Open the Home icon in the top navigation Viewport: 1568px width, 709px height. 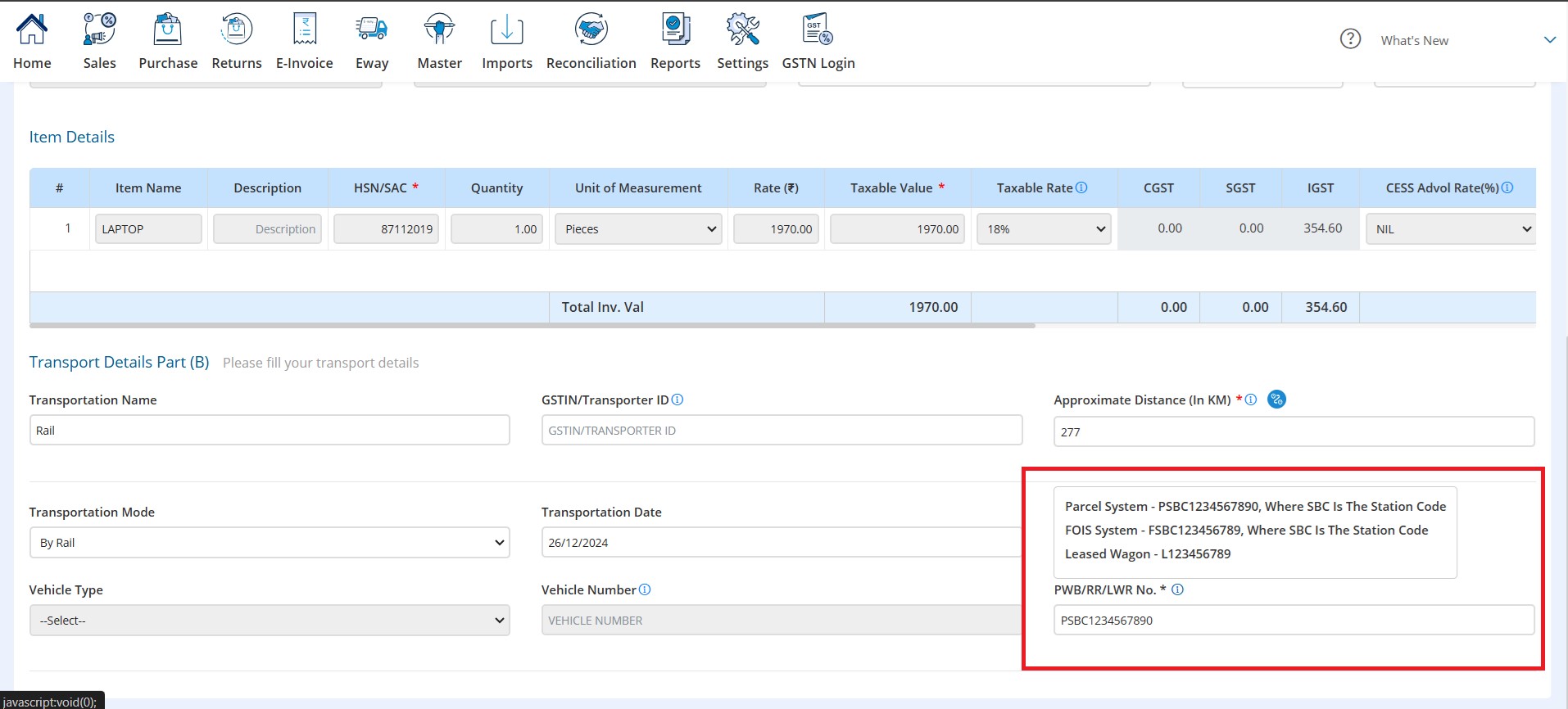coord(32,29)
